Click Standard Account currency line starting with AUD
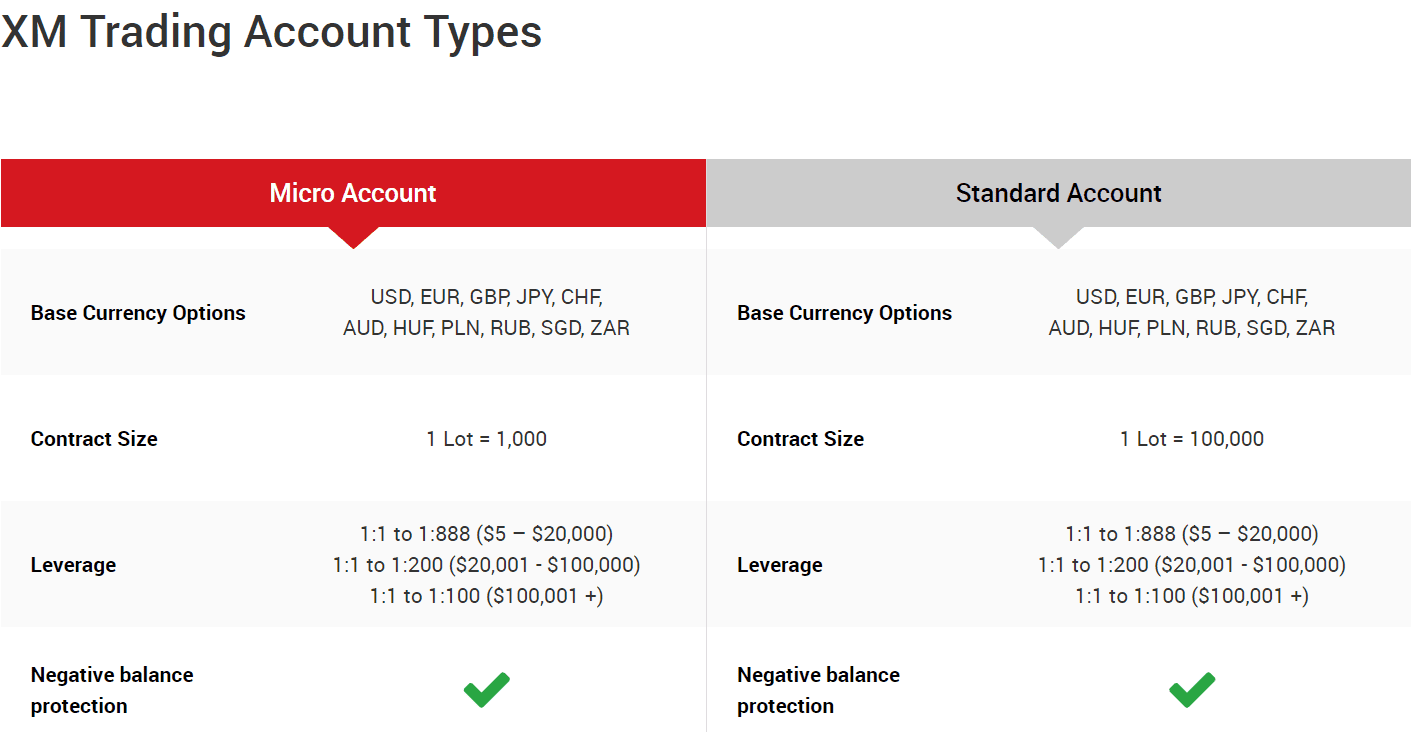This screenshot has height=732, width=1412. (1192, 328)
